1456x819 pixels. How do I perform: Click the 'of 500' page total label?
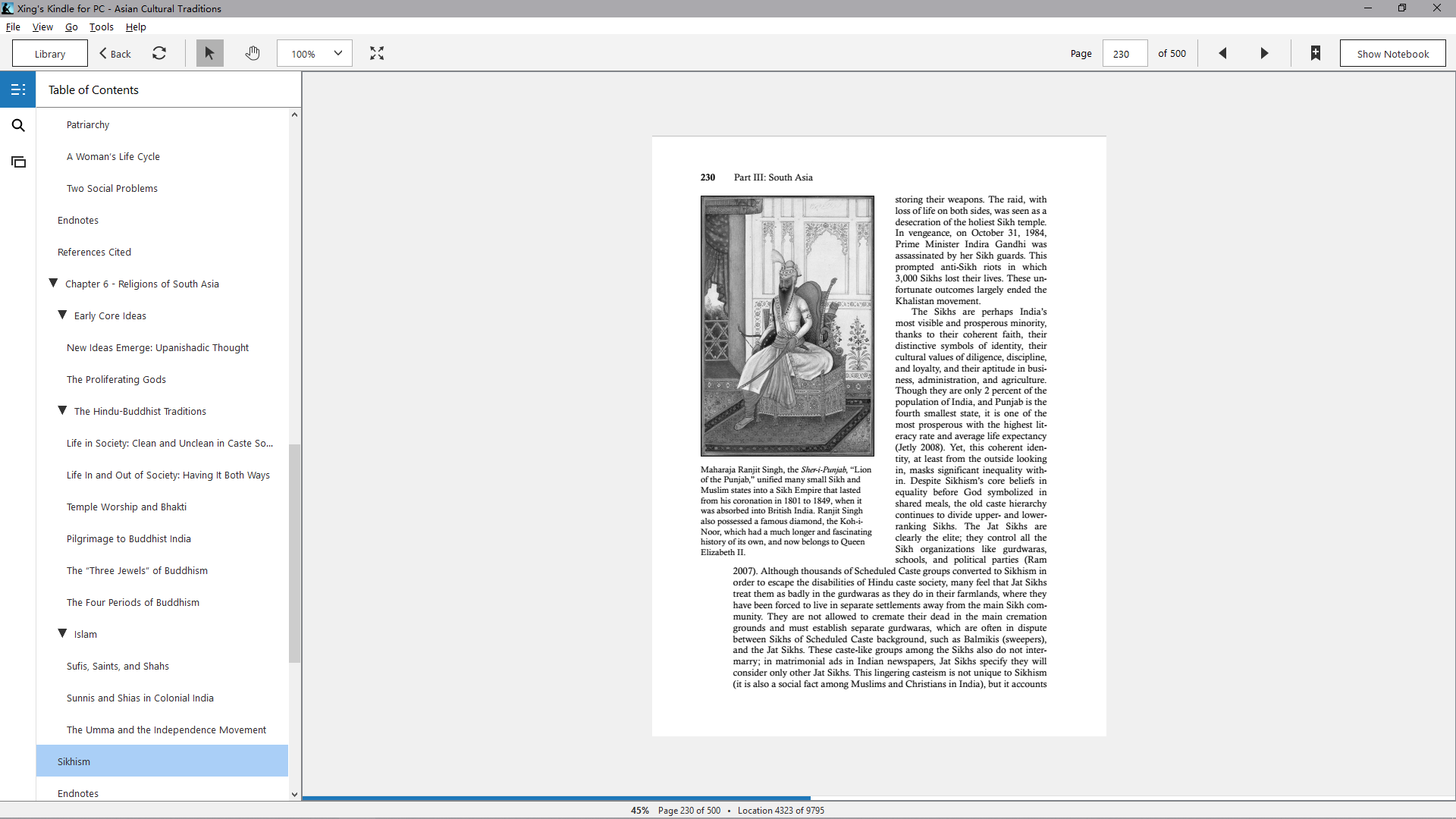[1172, 53]
